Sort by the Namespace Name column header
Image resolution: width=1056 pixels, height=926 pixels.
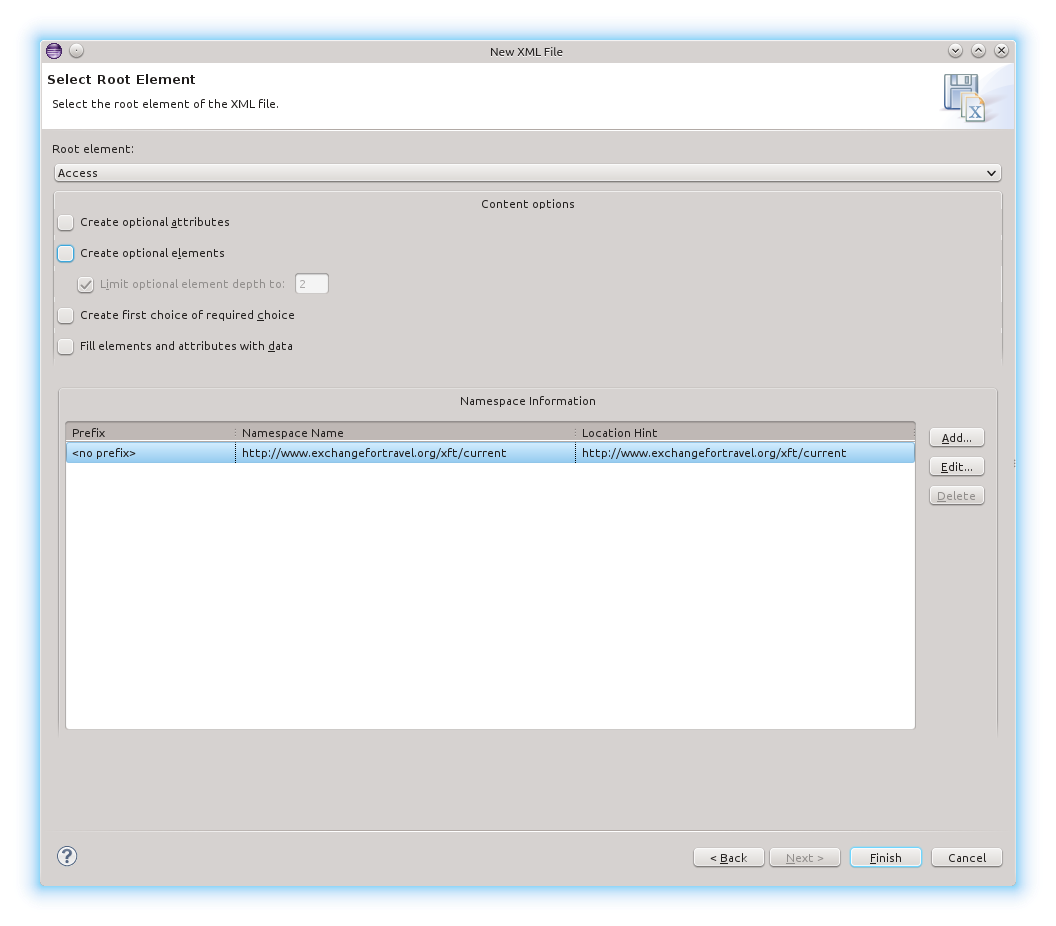pos(405,432)
